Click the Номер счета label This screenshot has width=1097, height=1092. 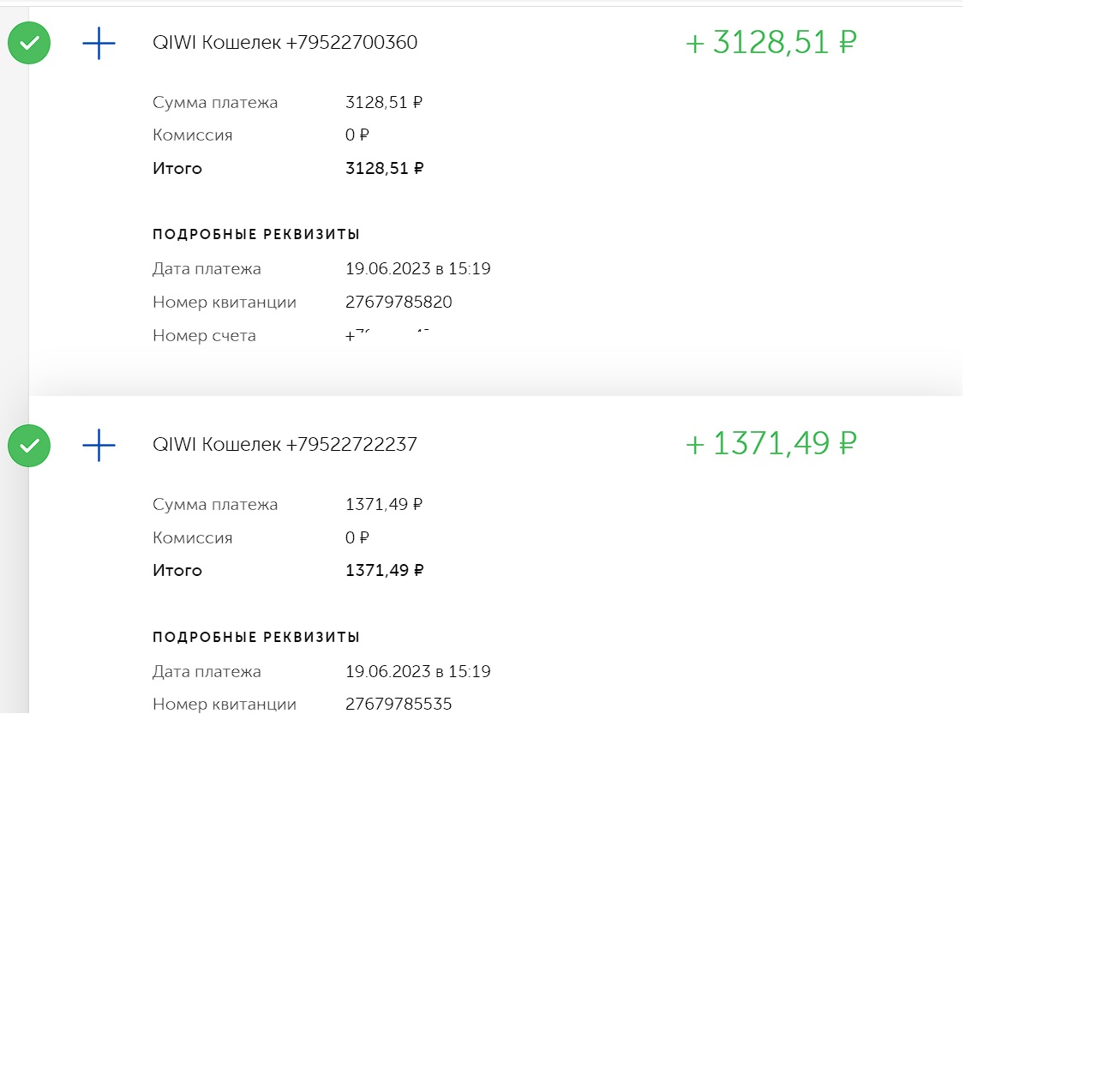204,336
